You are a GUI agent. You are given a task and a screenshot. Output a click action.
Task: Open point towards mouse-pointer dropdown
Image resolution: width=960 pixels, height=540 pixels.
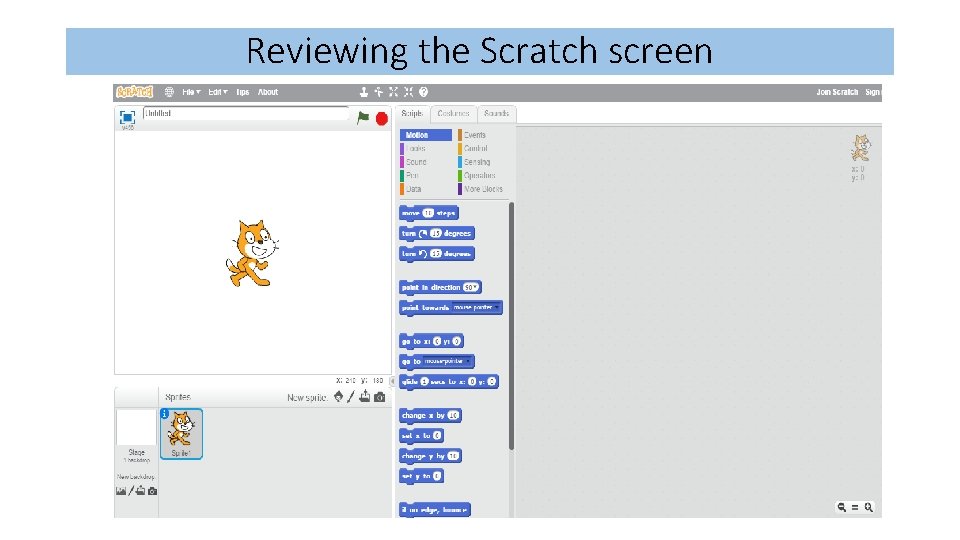[476, 308]
